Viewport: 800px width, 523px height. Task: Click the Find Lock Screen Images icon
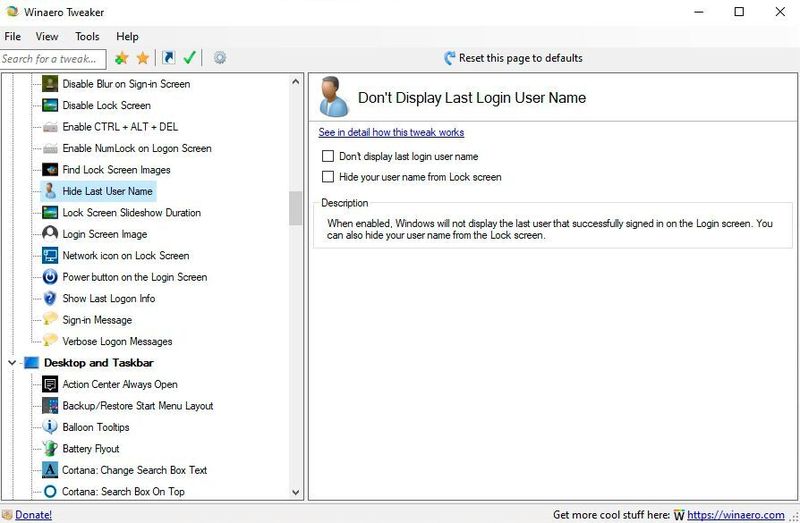(50, 170)
